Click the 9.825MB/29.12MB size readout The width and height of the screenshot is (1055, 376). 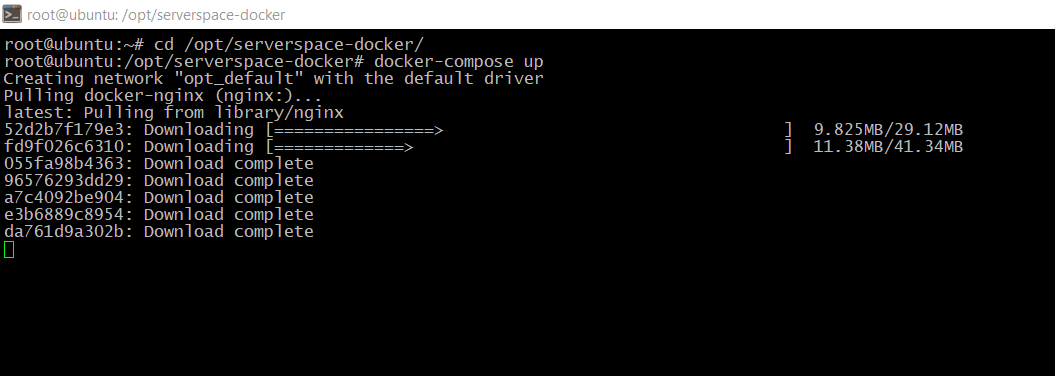pos(888,130)
